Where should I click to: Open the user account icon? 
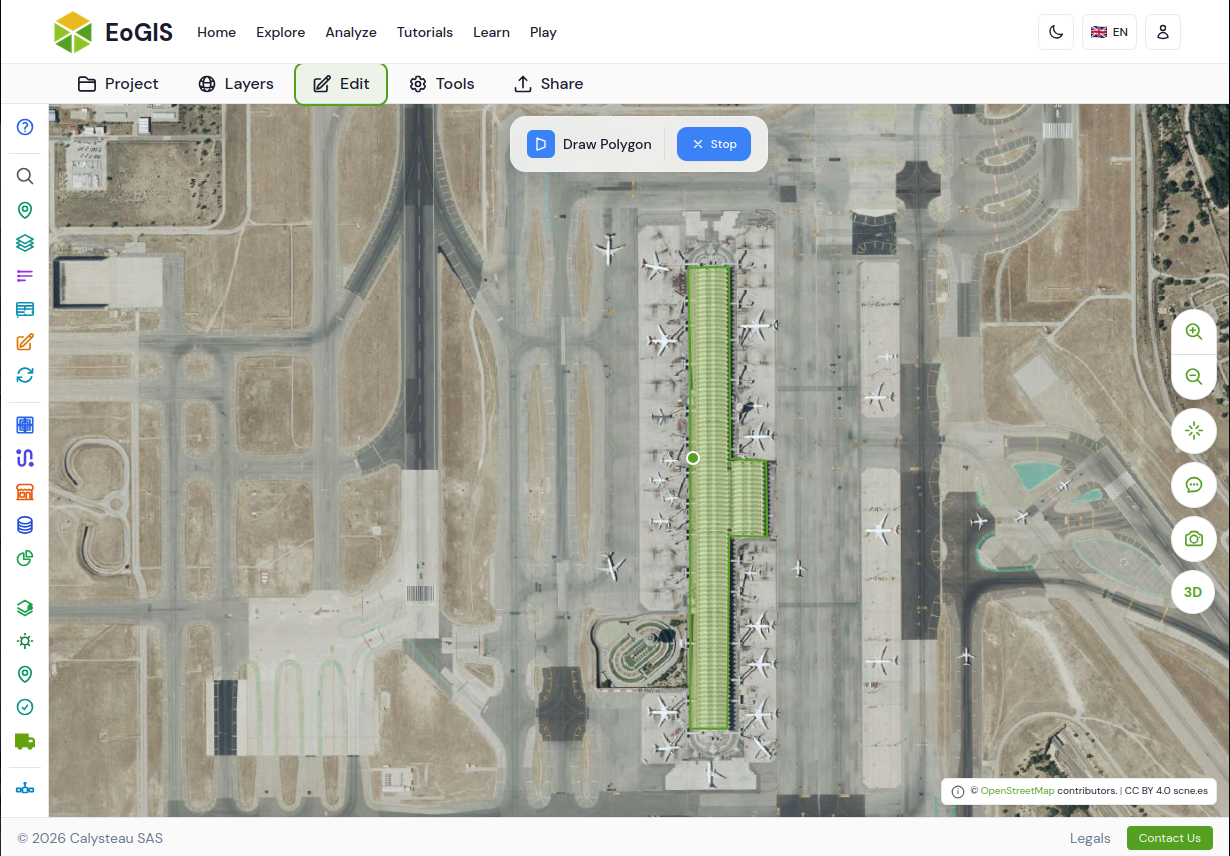point(1163,32)
